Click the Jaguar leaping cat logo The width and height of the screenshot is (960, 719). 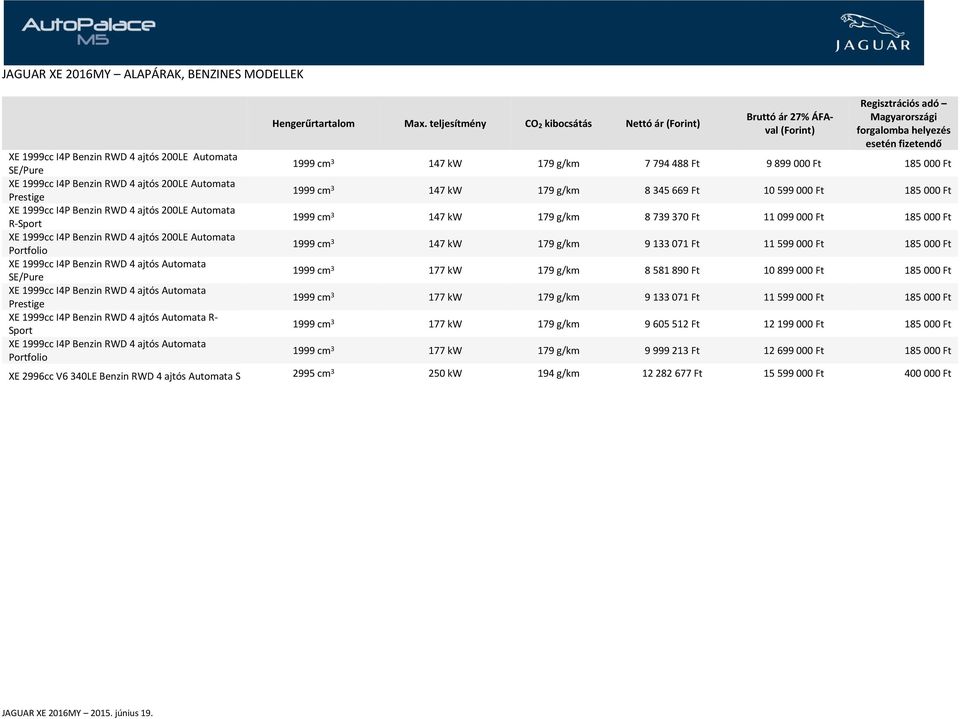coord(872,32)
